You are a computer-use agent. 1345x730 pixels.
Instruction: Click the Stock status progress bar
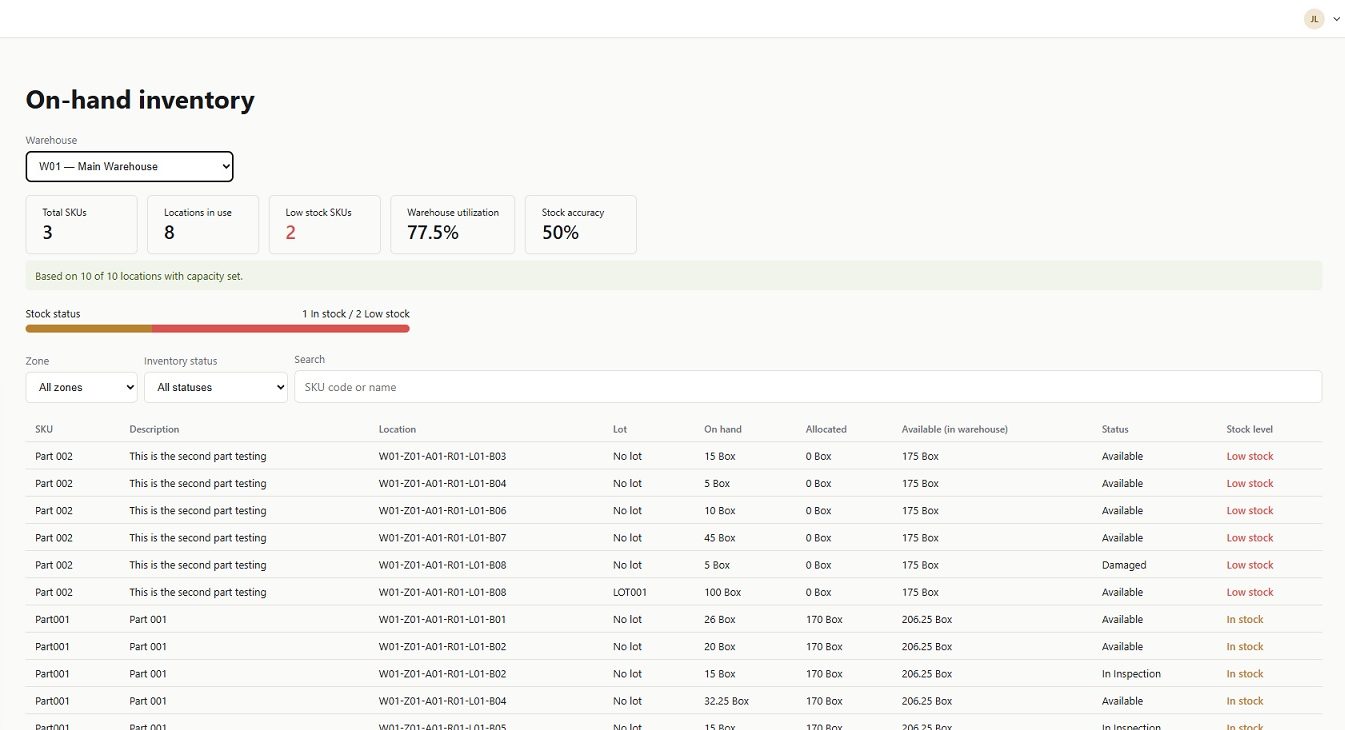(217, 328)
